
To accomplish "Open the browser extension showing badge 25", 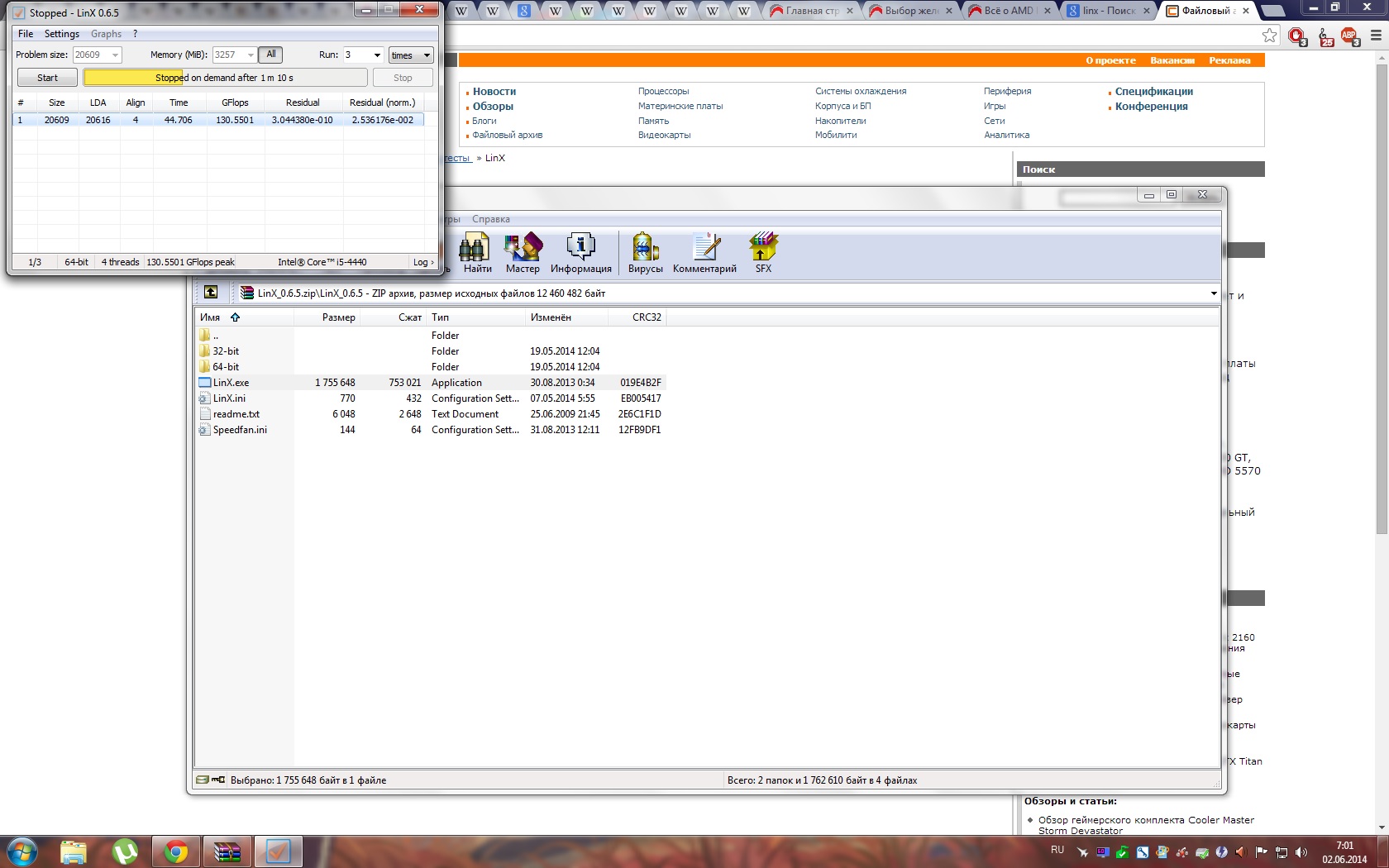I will [1325, 36].
